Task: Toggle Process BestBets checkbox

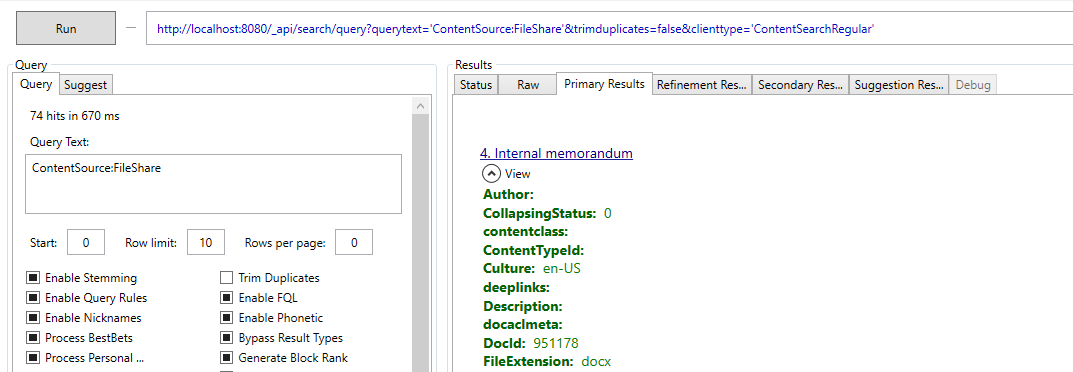Action: point(33,337)
